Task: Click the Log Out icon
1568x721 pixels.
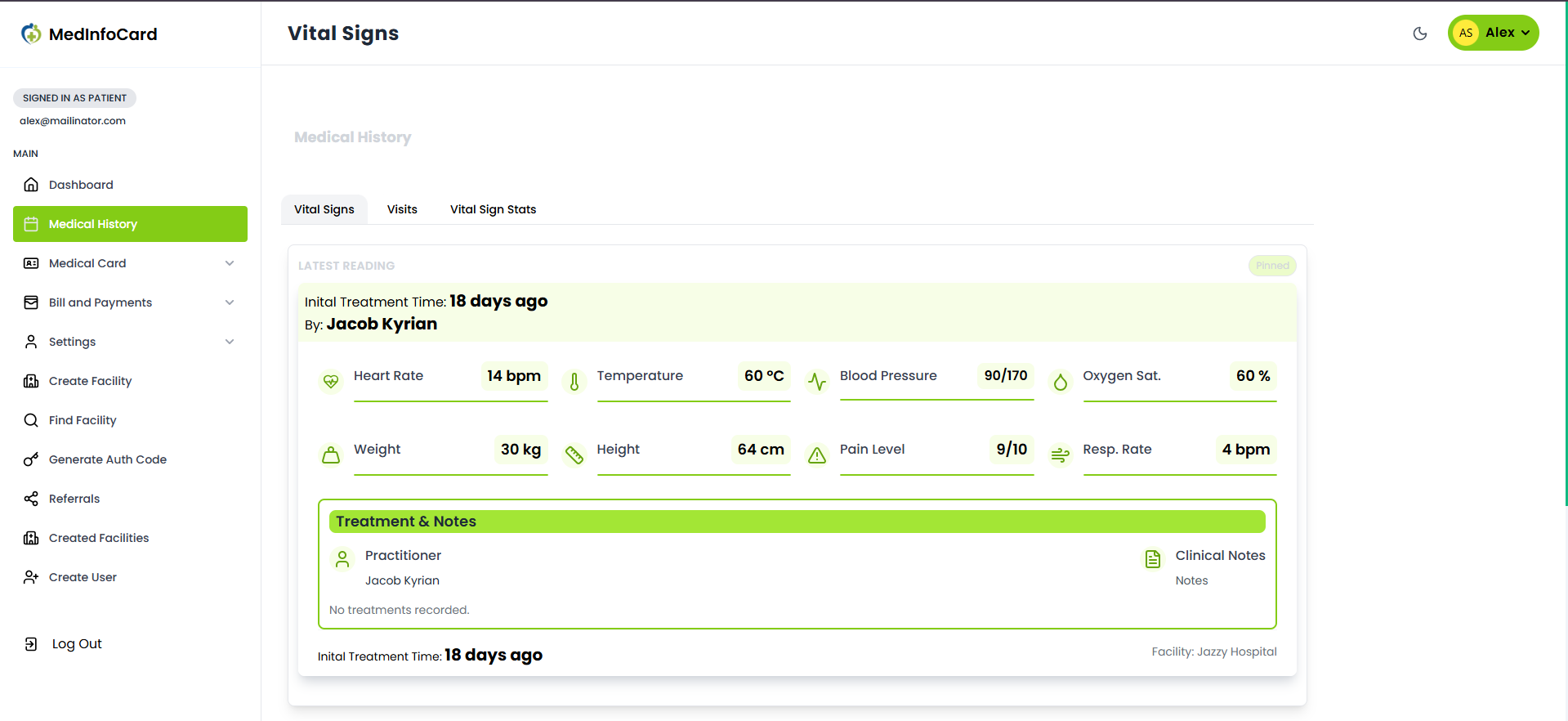Action: click(31, 644)
